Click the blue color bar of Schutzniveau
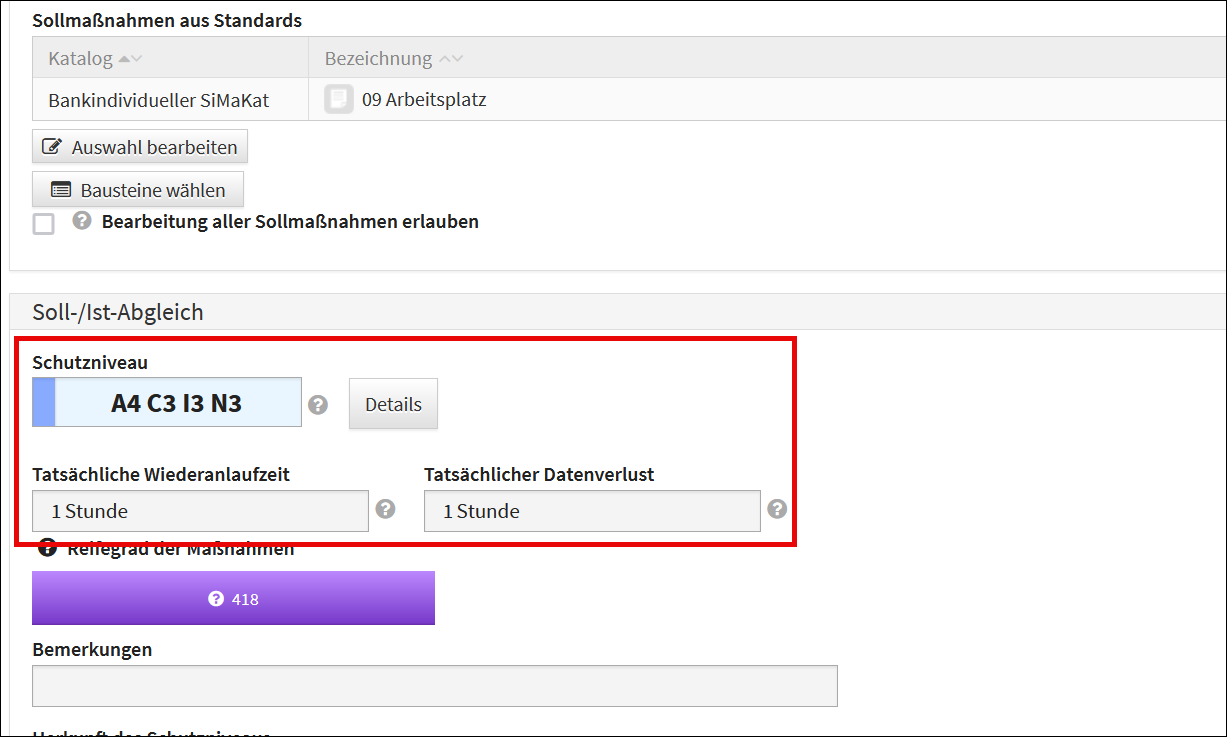 tap(44, 403)
